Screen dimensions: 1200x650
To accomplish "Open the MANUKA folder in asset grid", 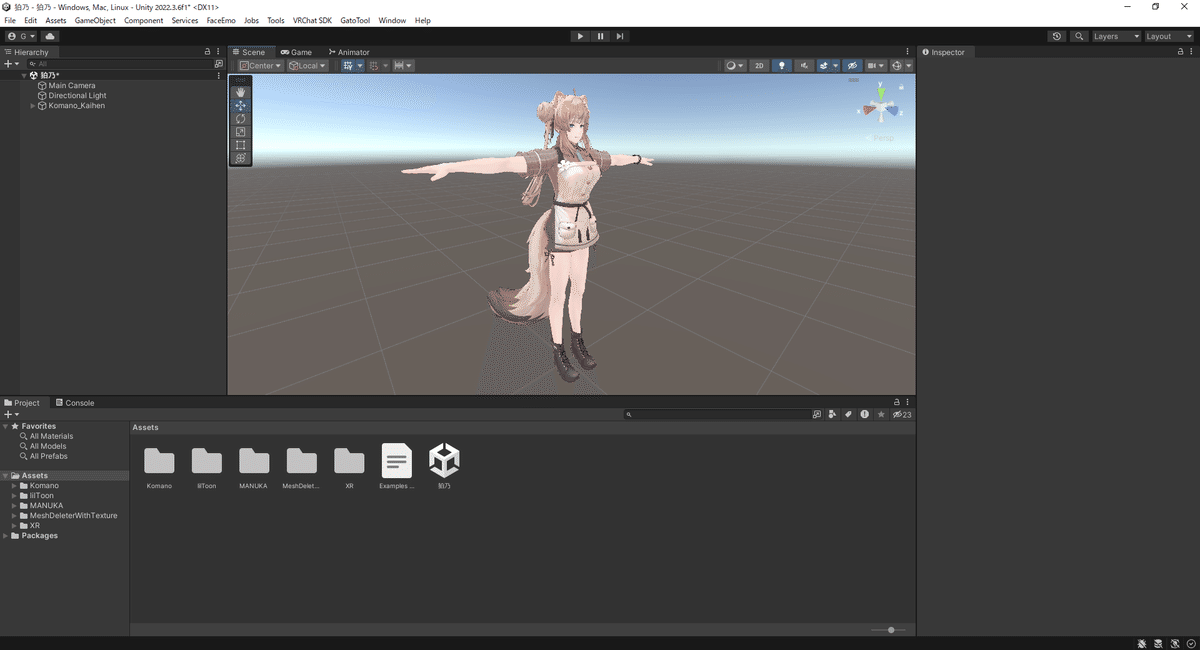I will pyautogui.click(x=254, y=461).
